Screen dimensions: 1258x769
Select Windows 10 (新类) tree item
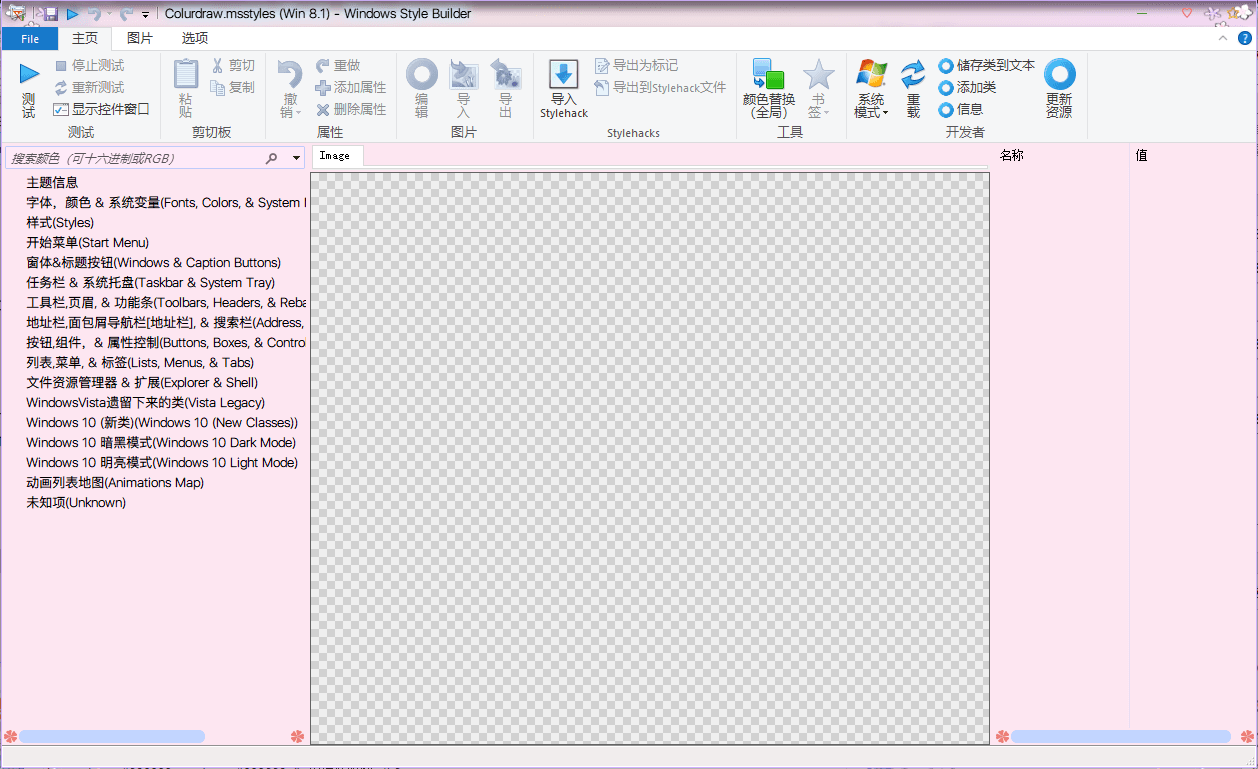pyautogui.click(x=162, y=422)
